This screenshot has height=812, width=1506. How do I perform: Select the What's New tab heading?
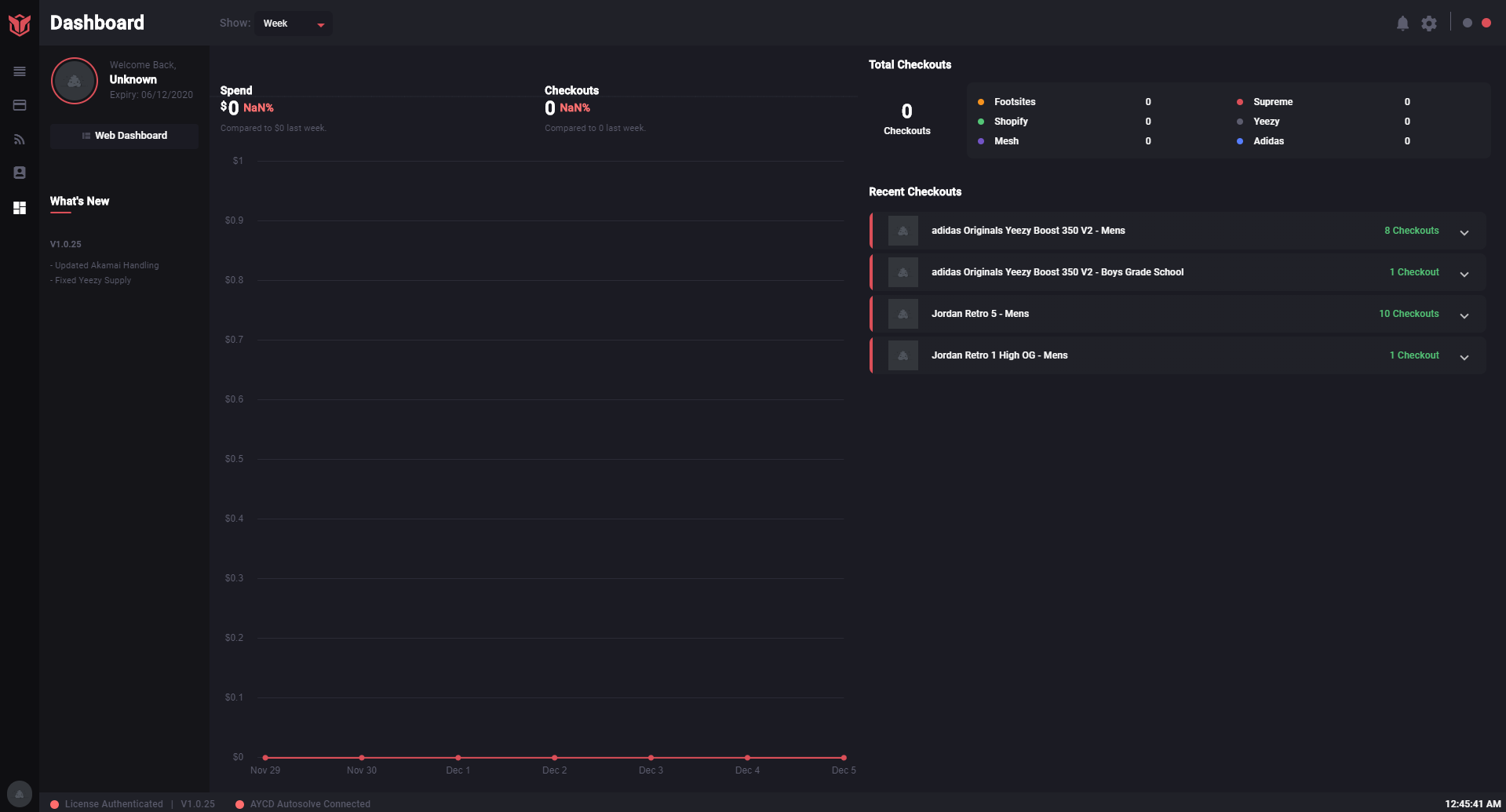[79, 202]
